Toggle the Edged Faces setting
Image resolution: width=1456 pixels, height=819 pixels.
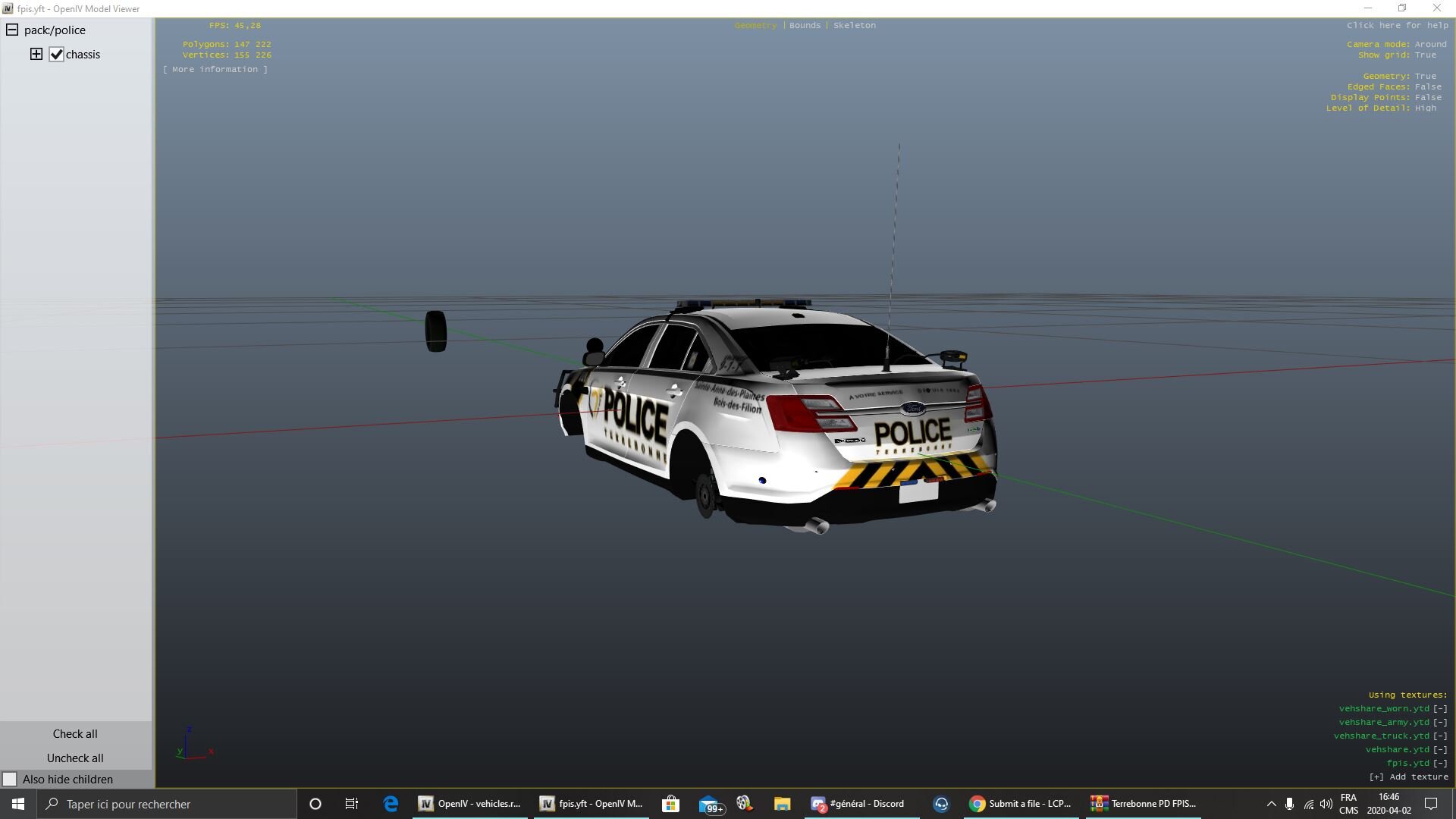pos(1428,86)
